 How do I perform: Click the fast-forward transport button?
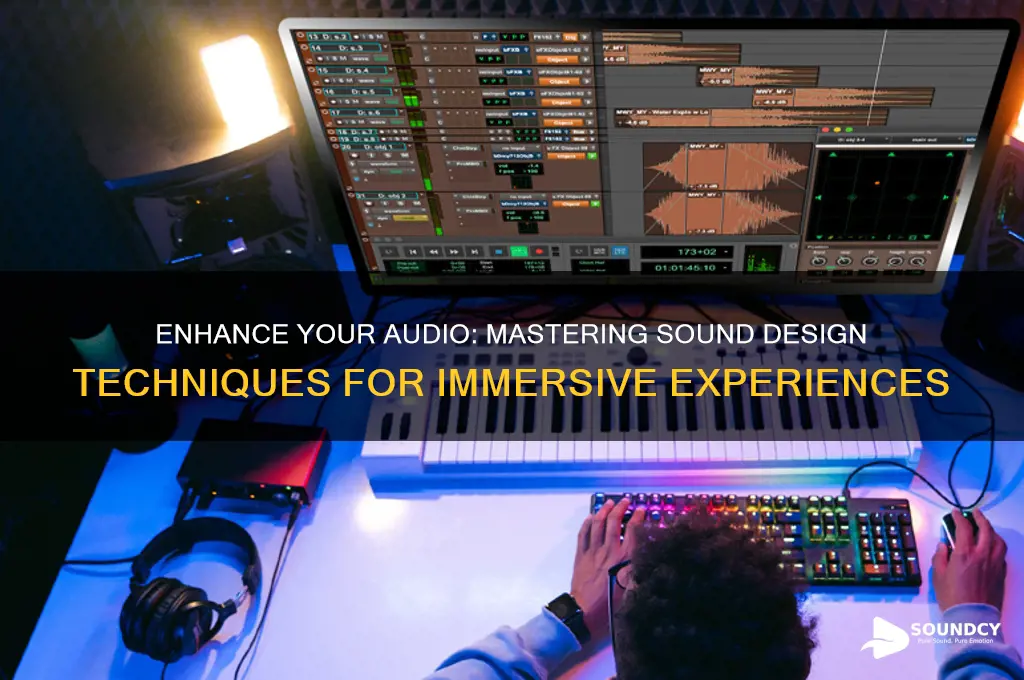click(x=454, y=251)
